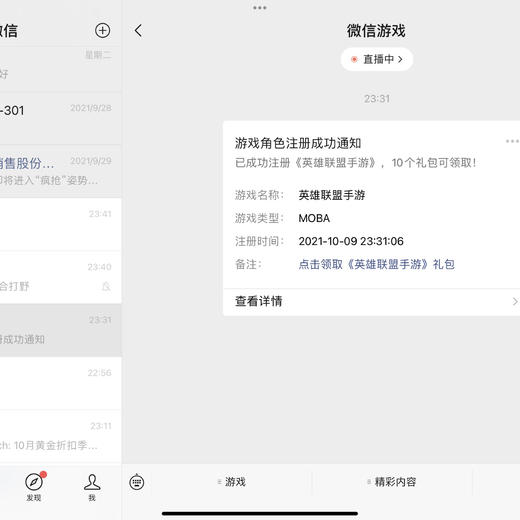This screenshot has width=520, height=520.
Task: Go back using the left arrow
Action: click(x=138, y=31)
